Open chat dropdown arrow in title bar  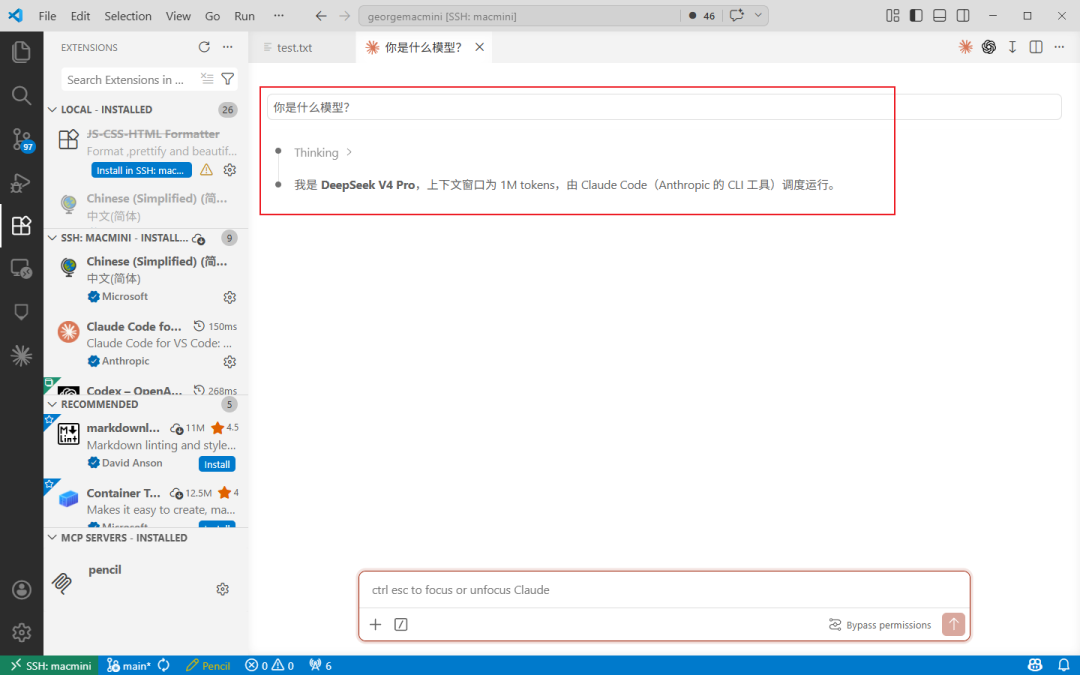click(x=758, y=15)
